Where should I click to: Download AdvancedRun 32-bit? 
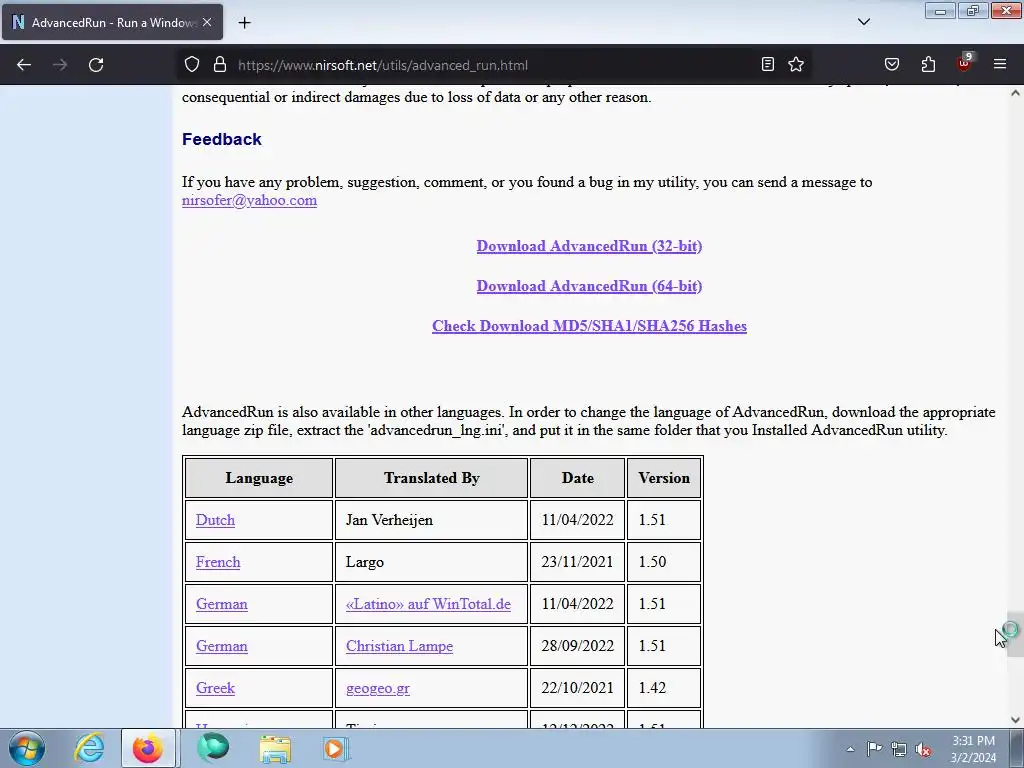[589, 246]
